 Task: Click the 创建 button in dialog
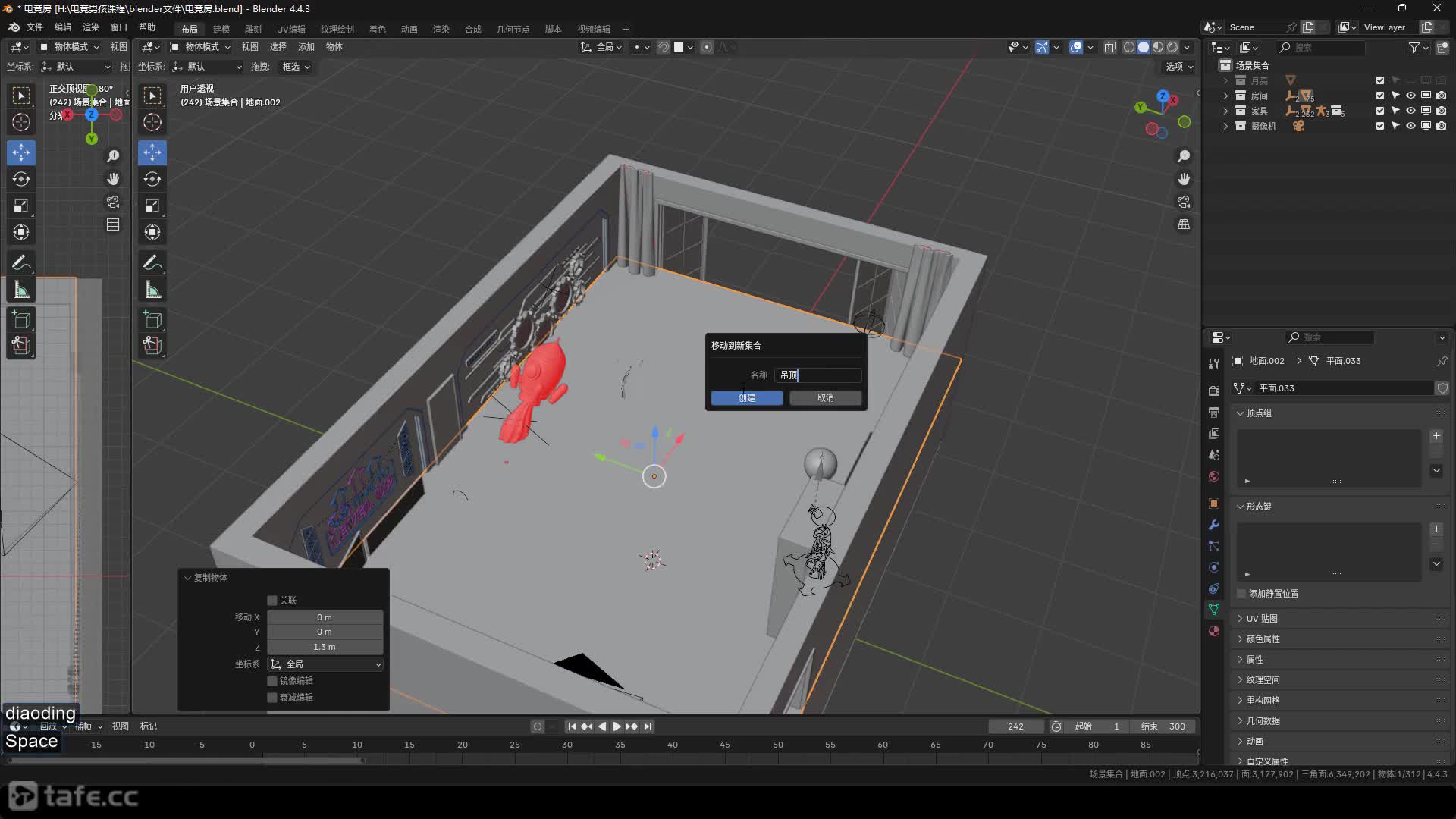(x=746, y=397)
